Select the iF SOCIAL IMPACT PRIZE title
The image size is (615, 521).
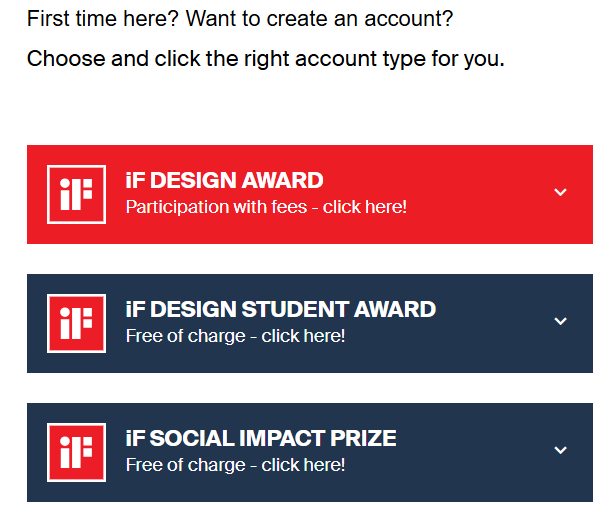coord(261,438)
